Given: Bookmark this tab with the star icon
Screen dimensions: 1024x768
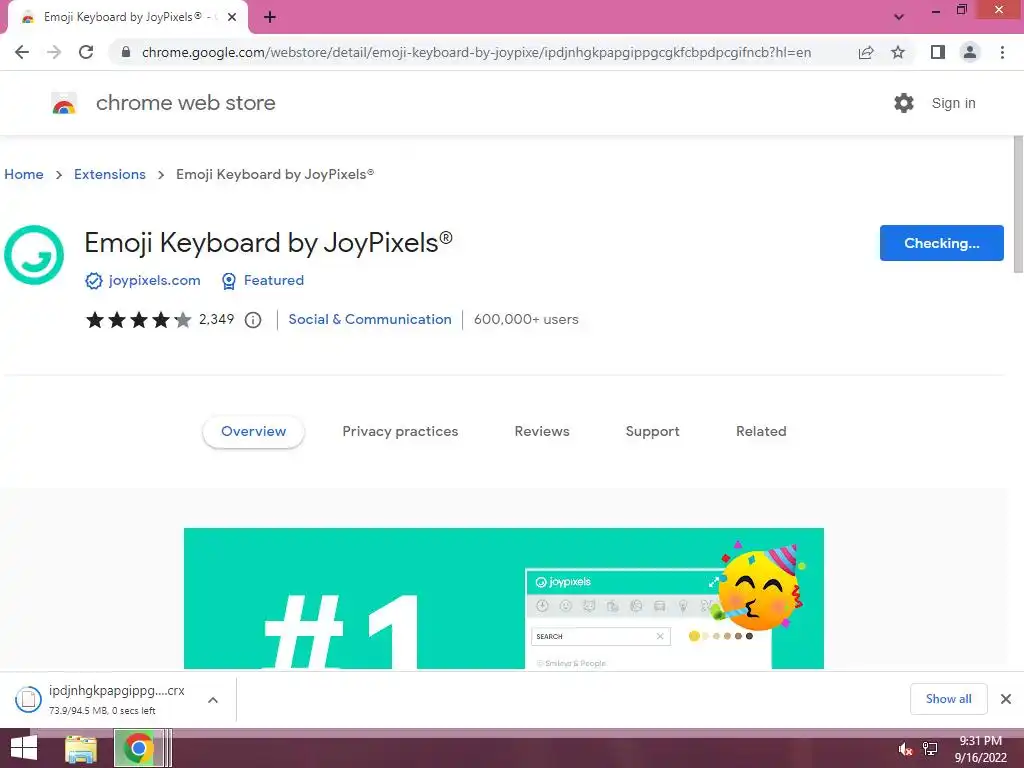Looking at the screenshot, I should coord(898,52).
